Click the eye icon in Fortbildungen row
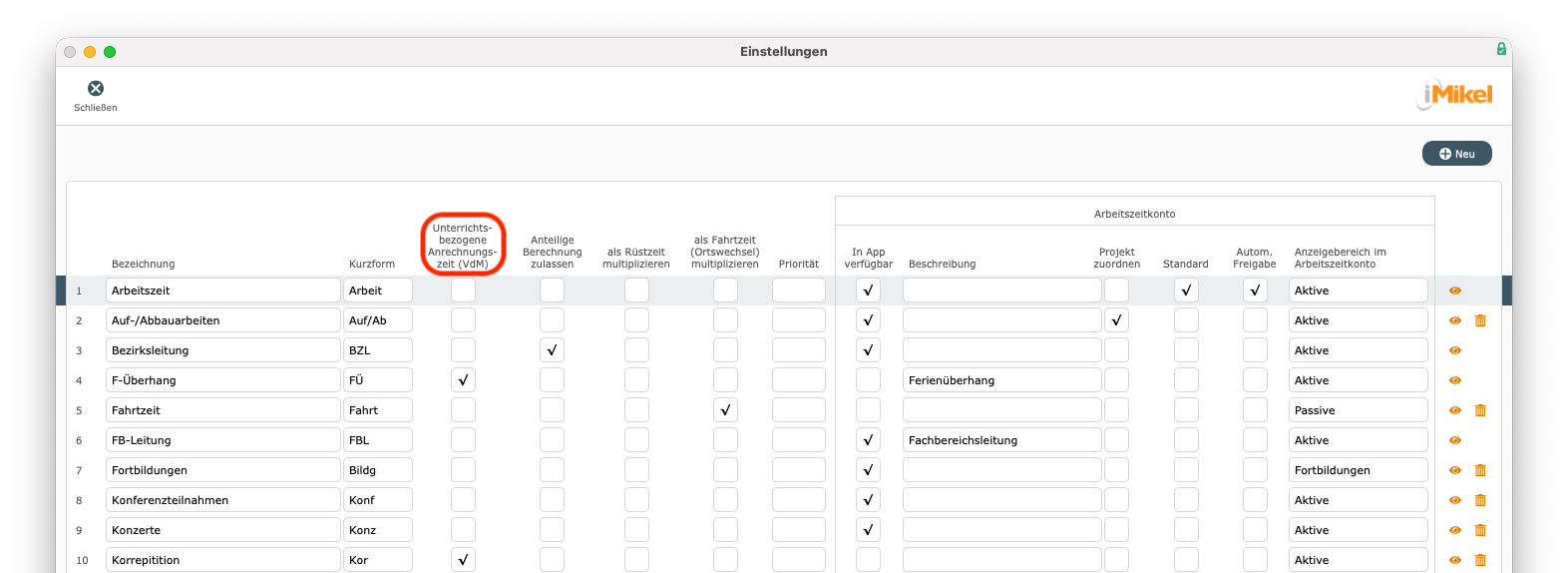 pos(1455,470)
